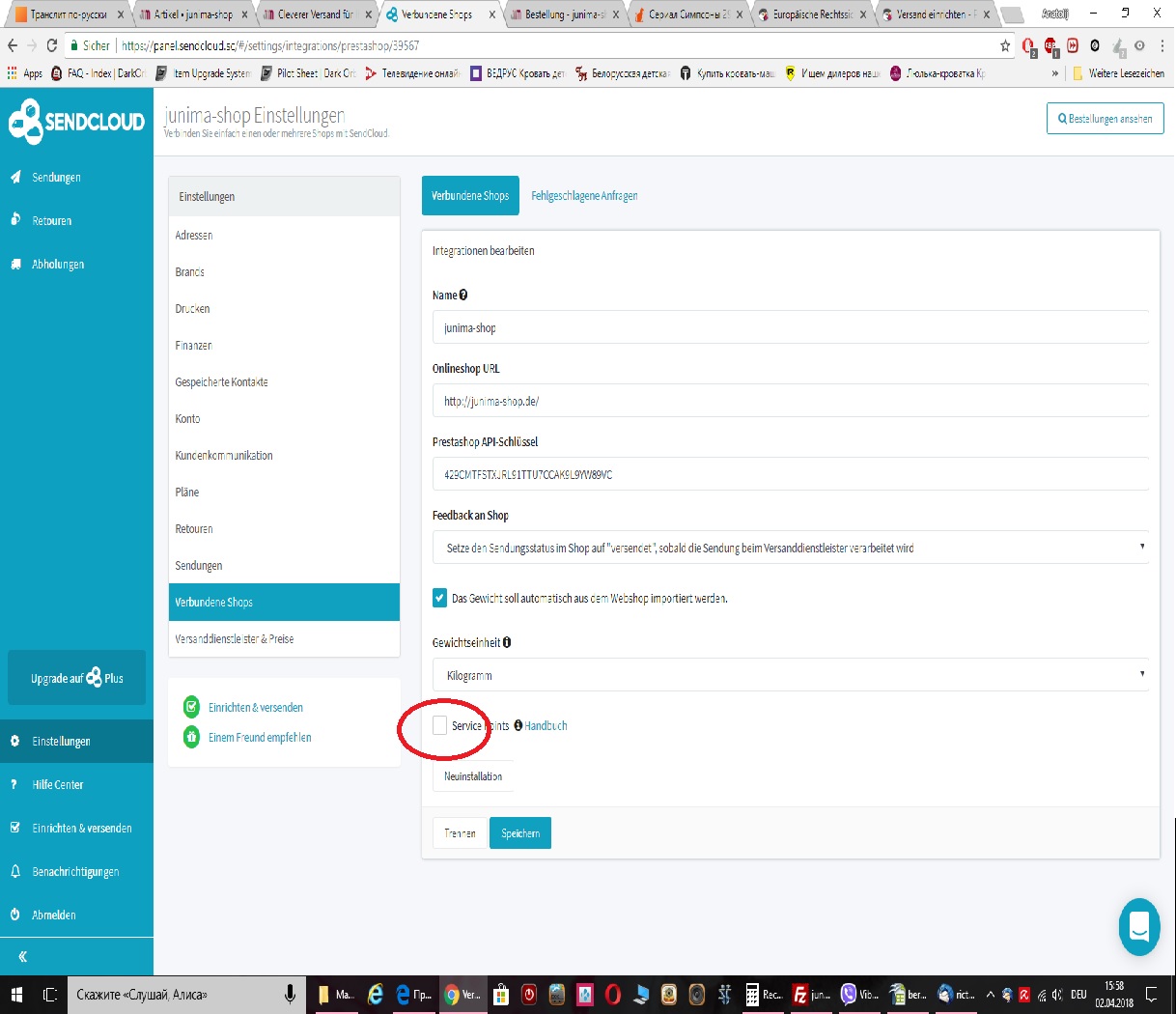Select Versanddienstleister & Preise

tap(284, 639)
